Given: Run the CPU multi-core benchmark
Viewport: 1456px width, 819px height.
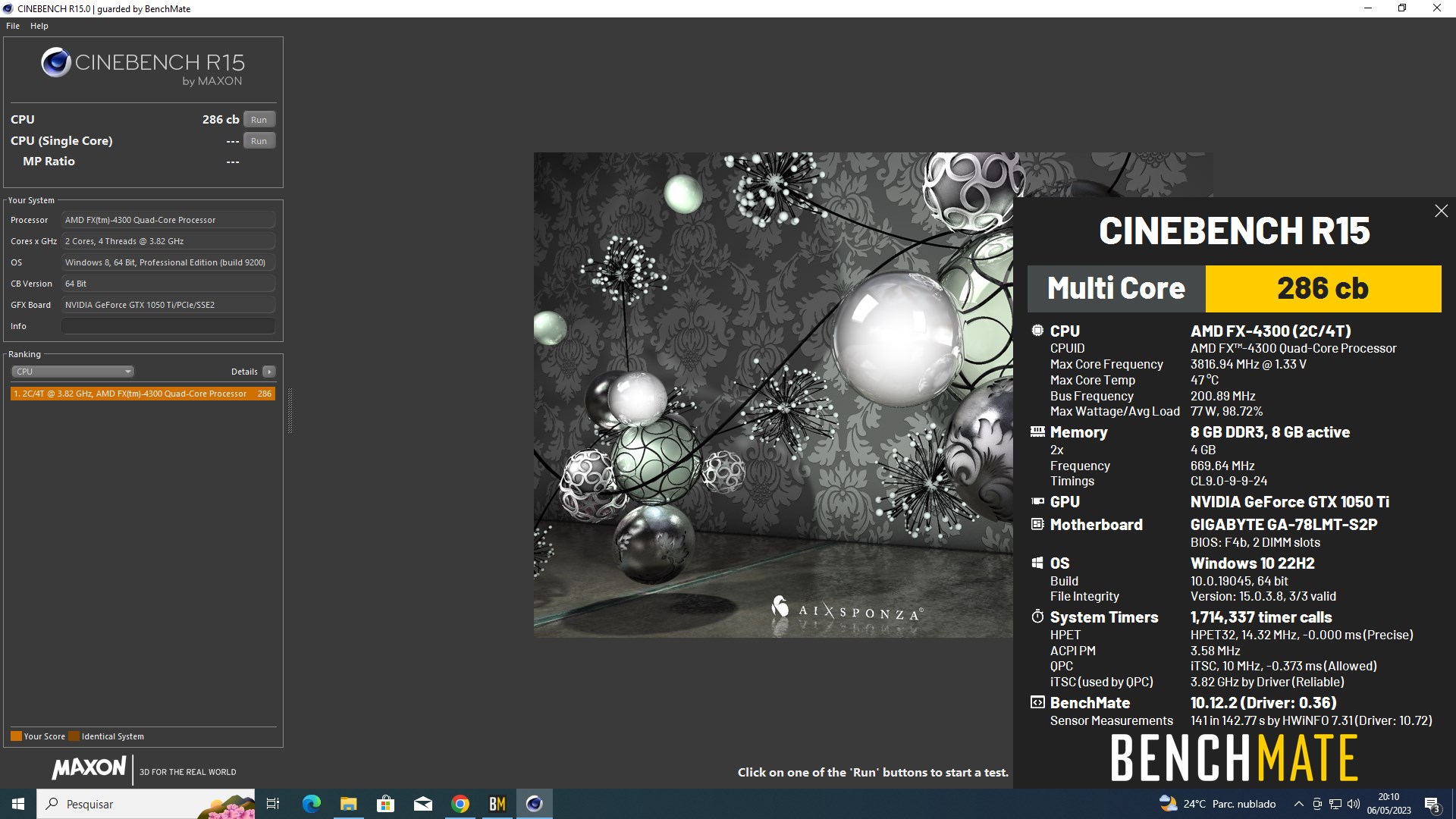Looking at the screenshot, I should click(x=259, y=120).
